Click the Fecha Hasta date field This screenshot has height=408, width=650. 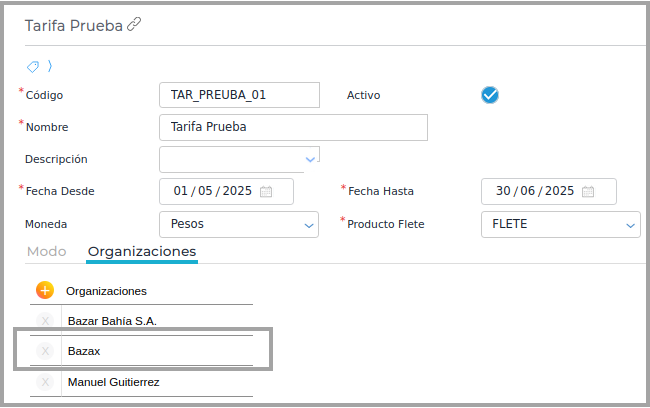tap(534, 191)
